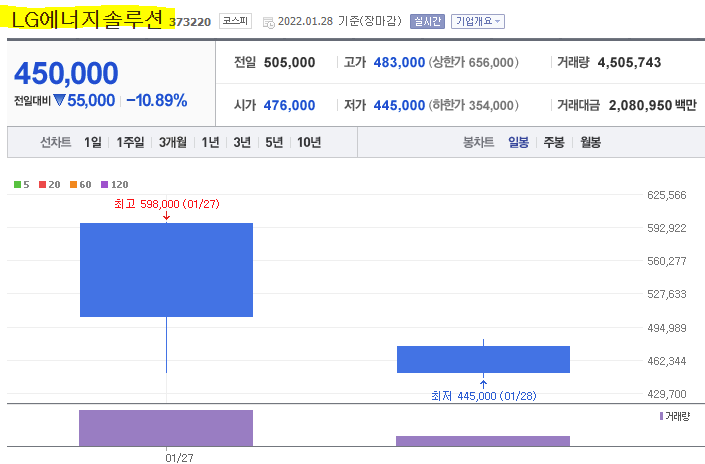Click the low price 445,000 in the summary
The width and height of the screenshot is (705, 464).
pos(399,106)
